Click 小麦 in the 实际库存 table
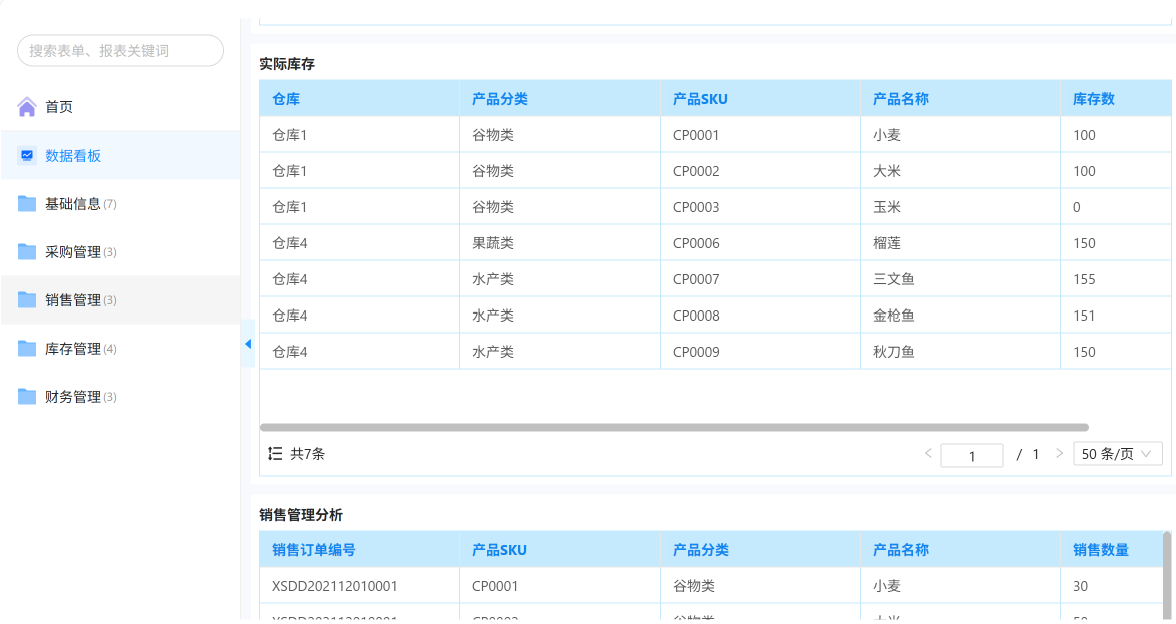 pos(960,135)
